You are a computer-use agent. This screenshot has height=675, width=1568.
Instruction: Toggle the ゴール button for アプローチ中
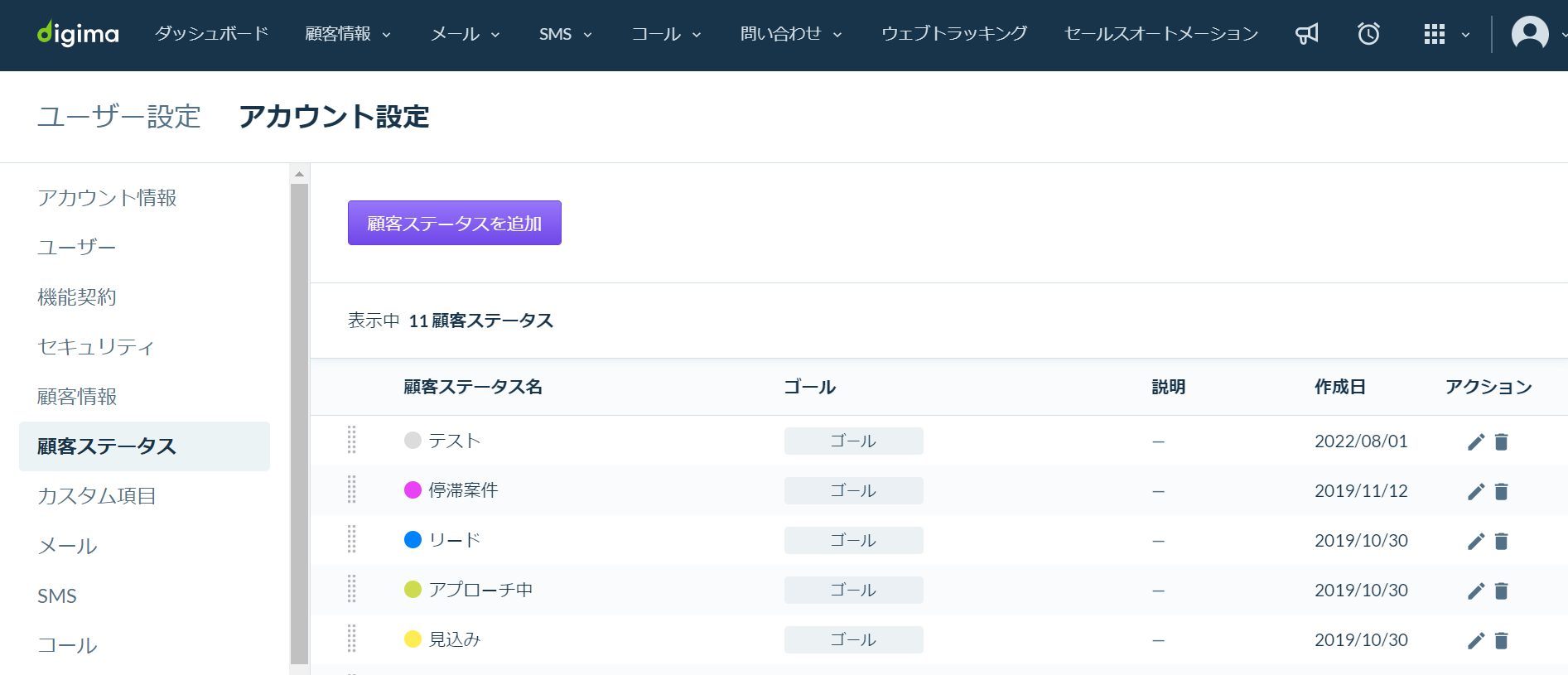[x=854, y=590]
